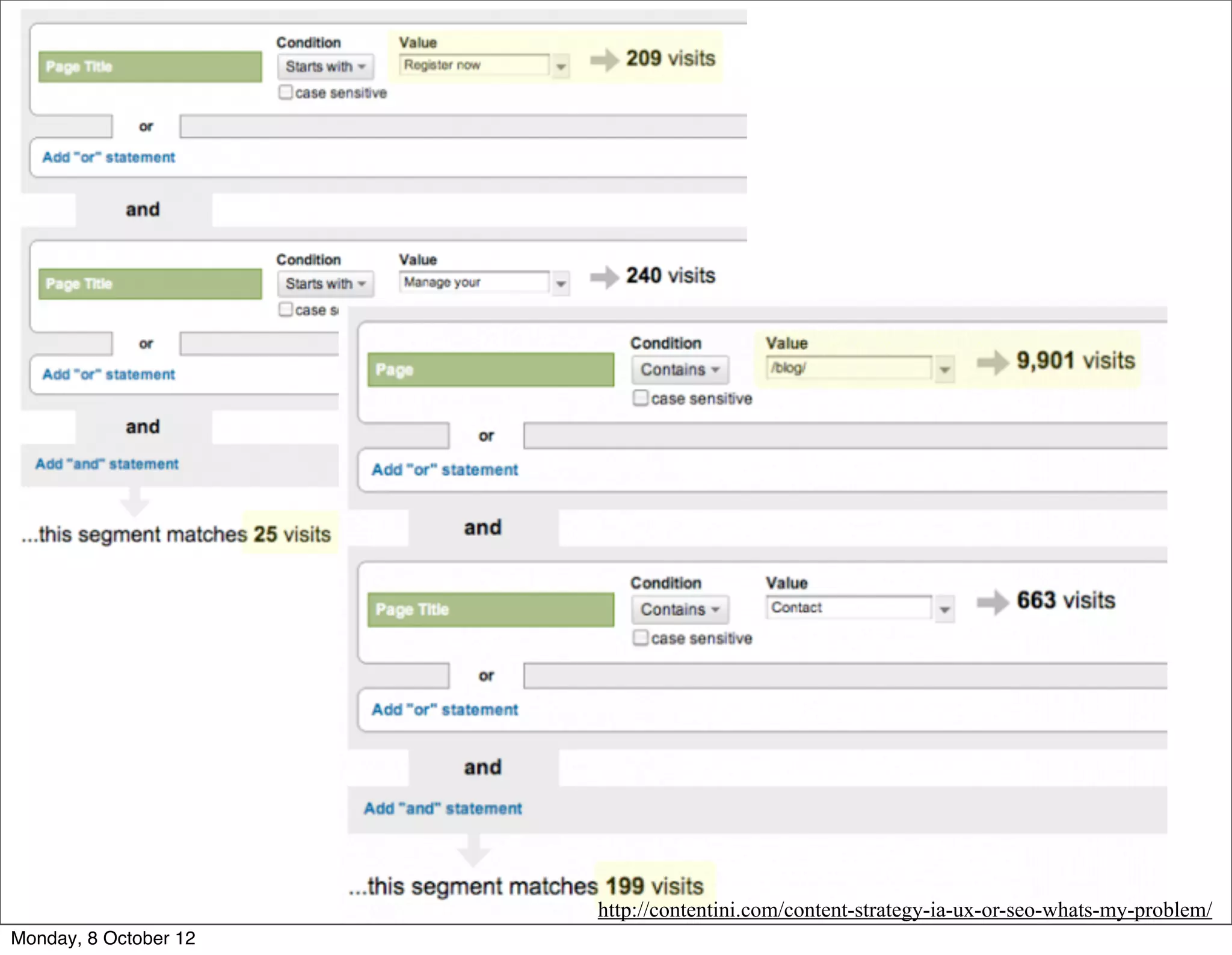The height and width of the screenshot is (955, 1232).
Task: Click the '240 visits' count text
Action: click(671, 276)
